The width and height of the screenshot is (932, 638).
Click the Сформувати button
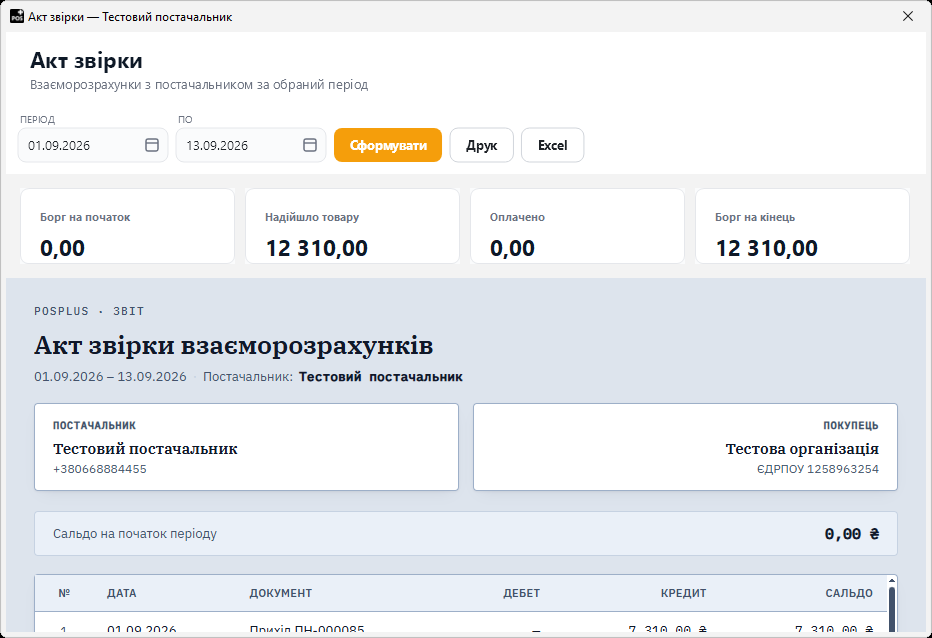click(388, 145)
